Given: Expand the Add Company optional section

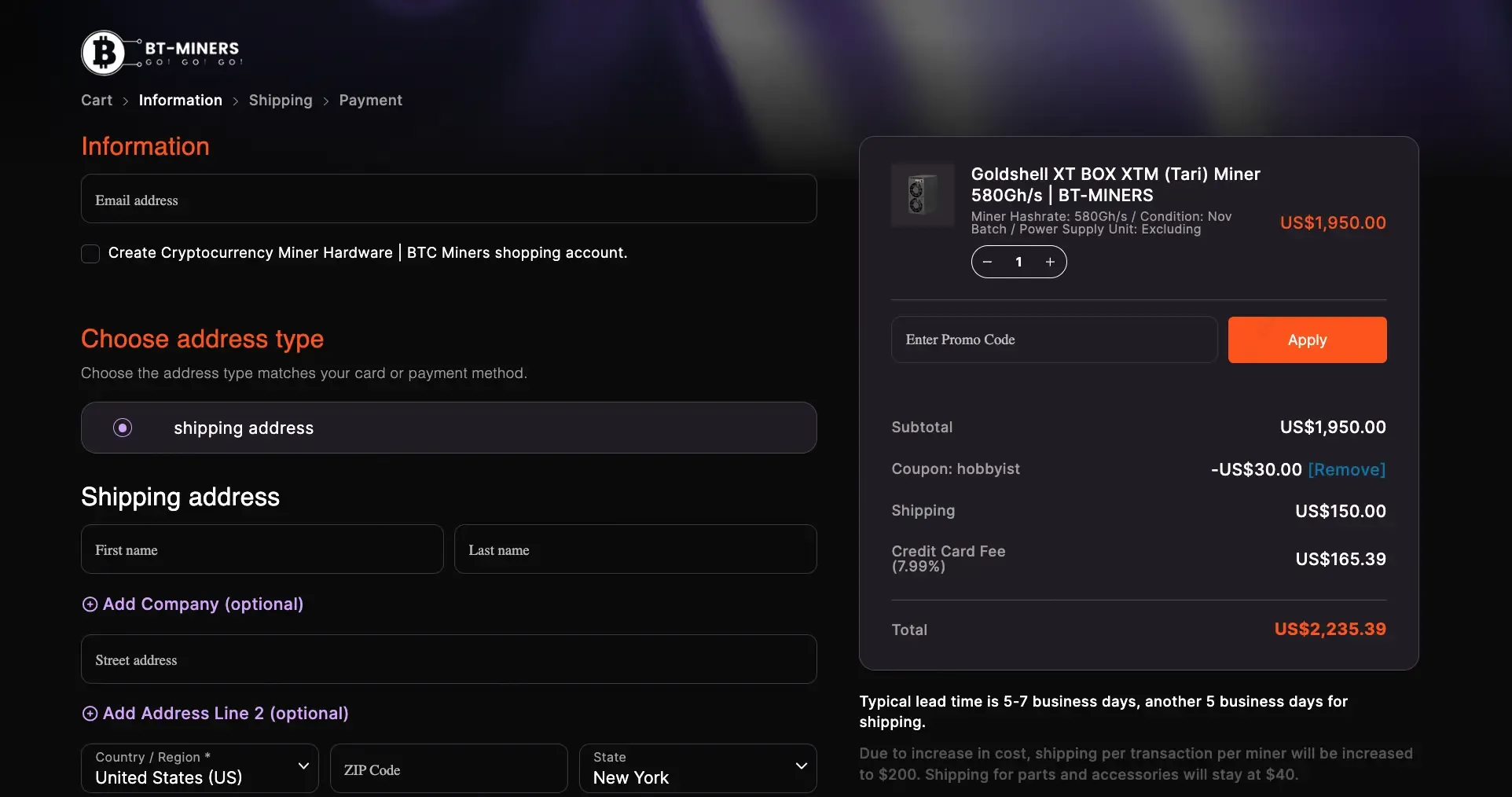Looking at the screenshot, I should (x=192, y=604).
